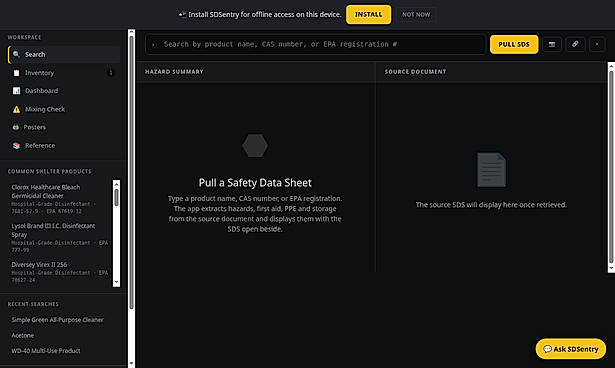Click the products list scrollbar down arrow
615x368 pixels.
[x=116, y=282]
